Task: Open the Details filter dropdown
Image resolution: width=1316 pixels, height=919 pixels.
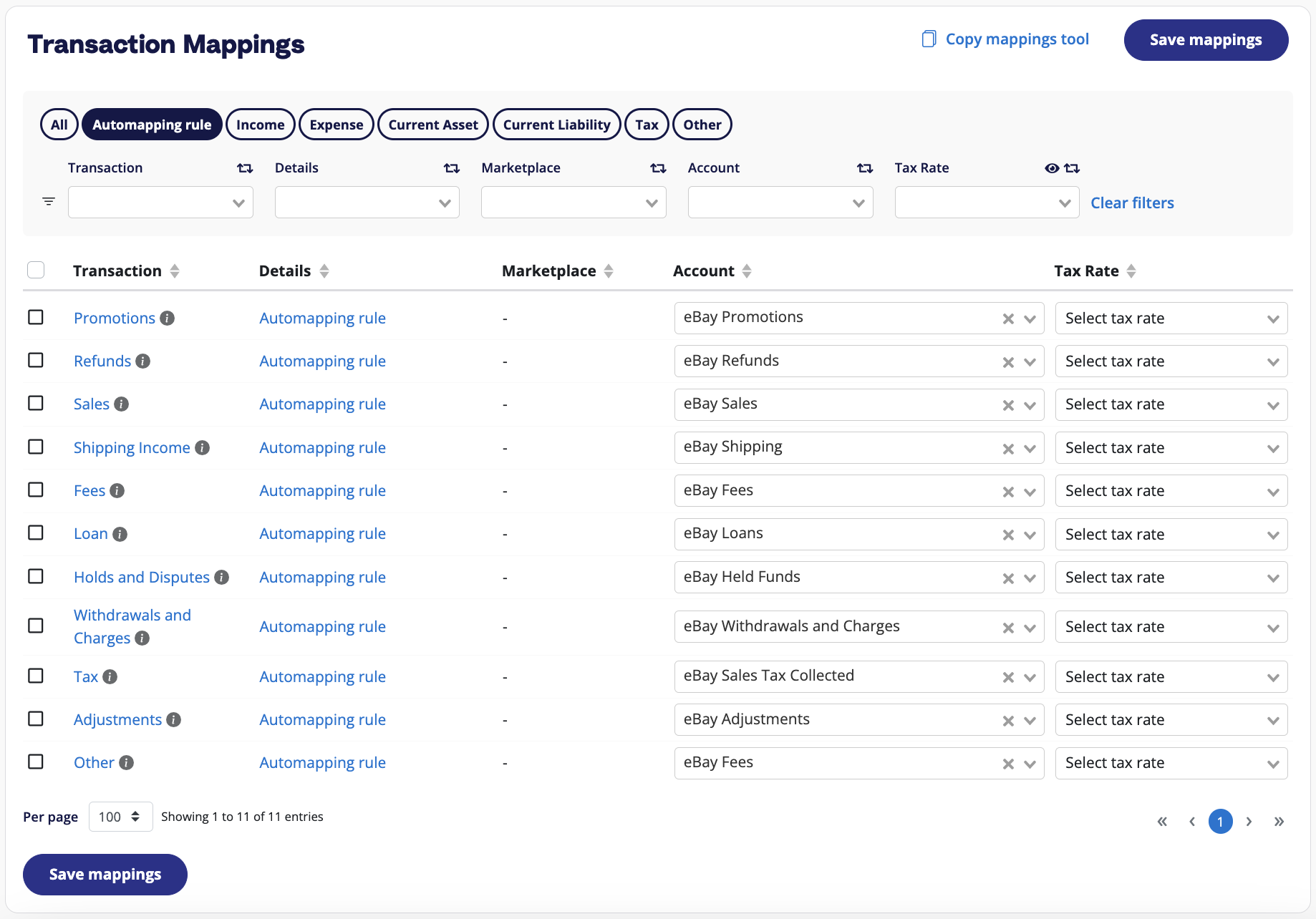Action: click(x=367, y=203)
